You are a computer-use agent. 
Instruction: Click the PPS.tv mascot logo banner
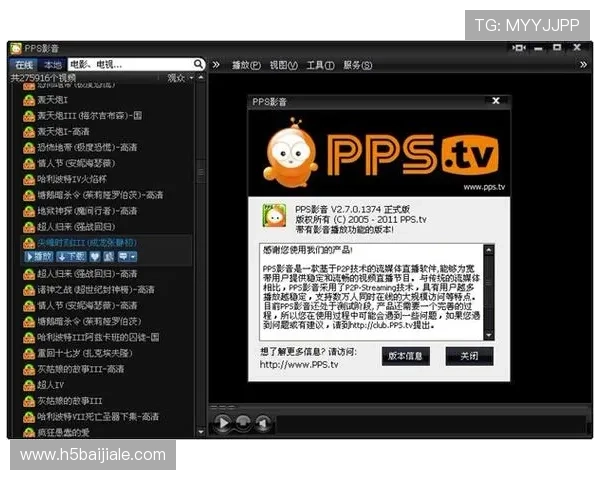(379, 153)
